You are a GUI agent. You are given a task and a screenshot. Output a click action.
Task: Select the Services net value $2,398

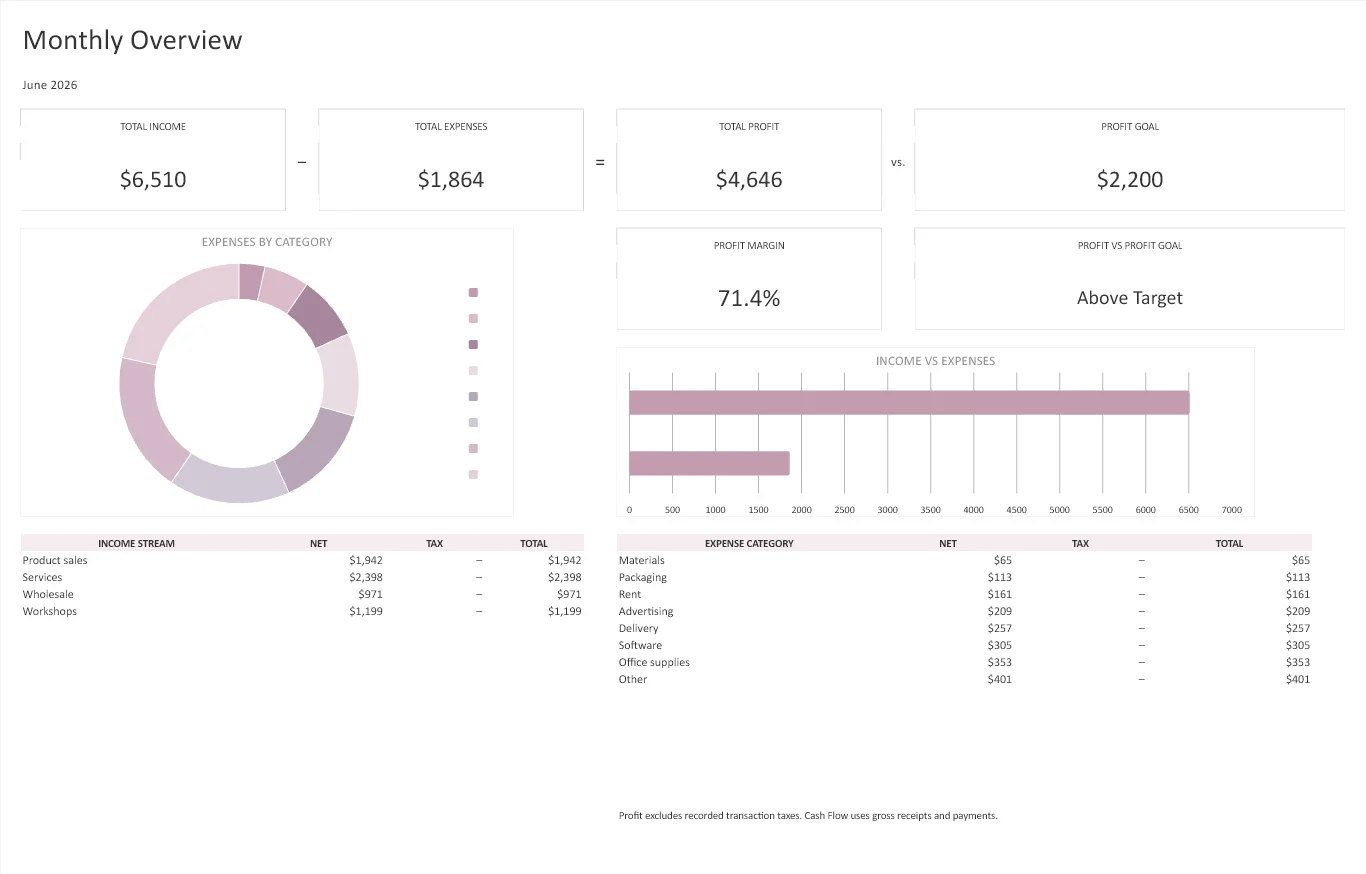click(365, 577)
